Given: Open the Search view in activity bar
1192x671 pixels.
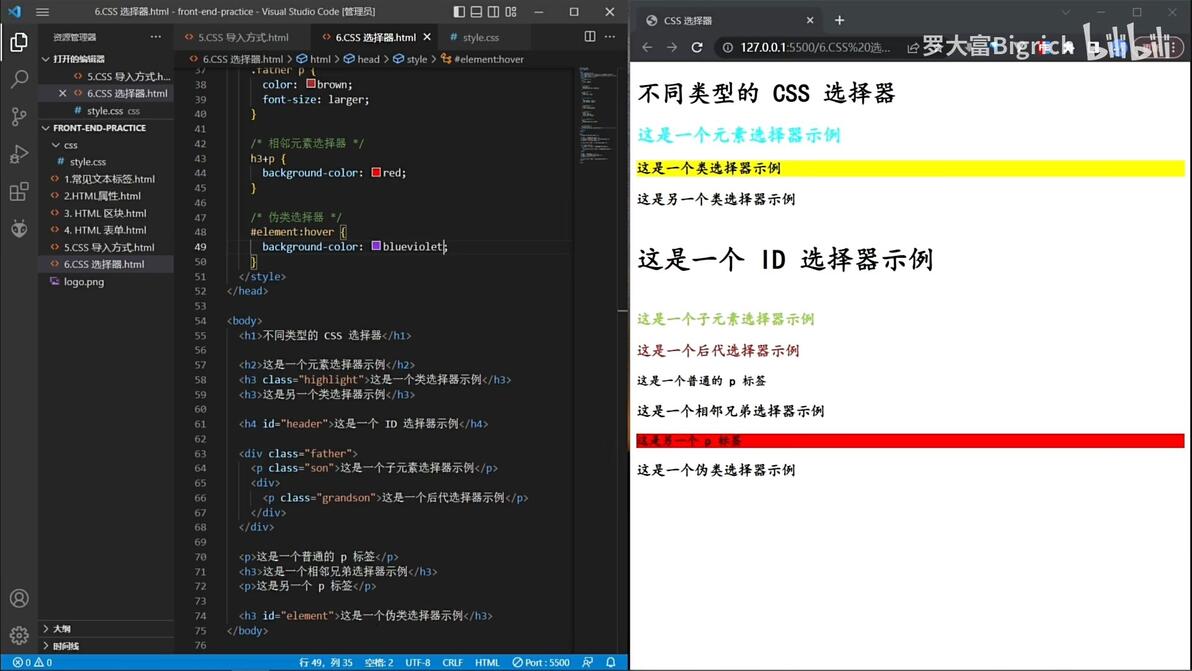Looking at the screenshot, I should point(19,79).
